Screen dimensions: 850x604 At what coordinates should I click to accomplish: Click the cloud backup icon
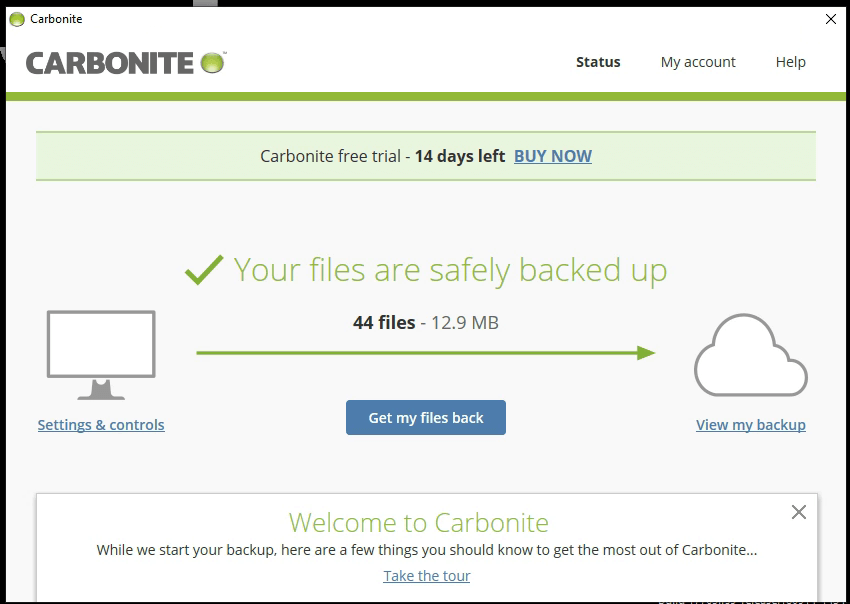point(750,358)
